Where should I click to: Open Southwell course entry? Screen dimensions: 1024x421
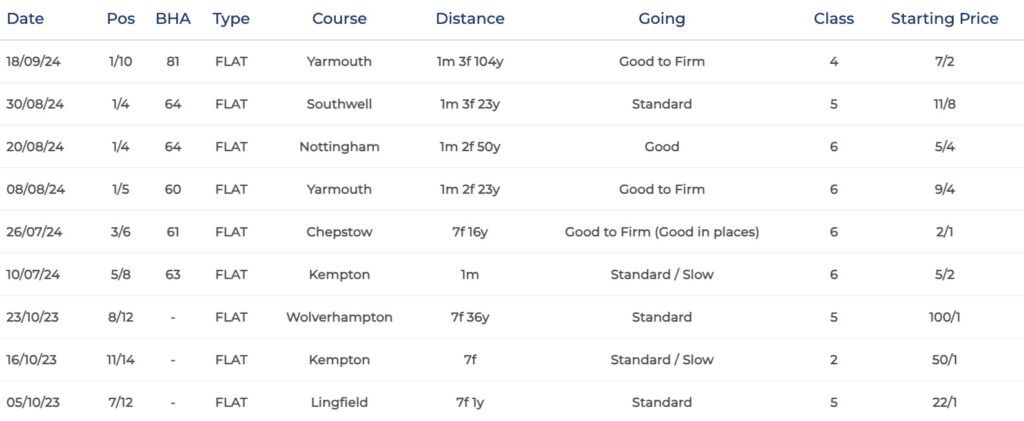339,104
